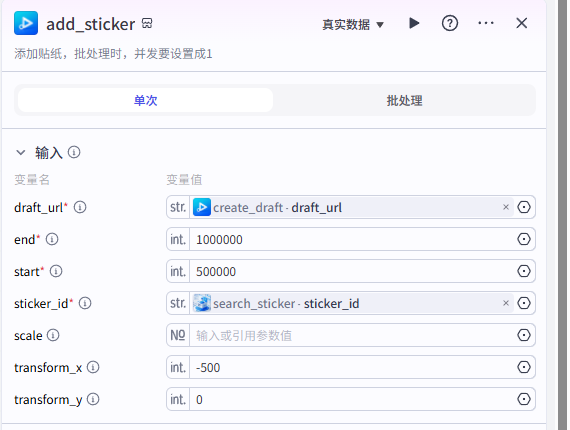Image resolution: width=570 pixels, height=430 pixels.
Task: Click the No. type label for scale
Action: click(x=178, y=335)
